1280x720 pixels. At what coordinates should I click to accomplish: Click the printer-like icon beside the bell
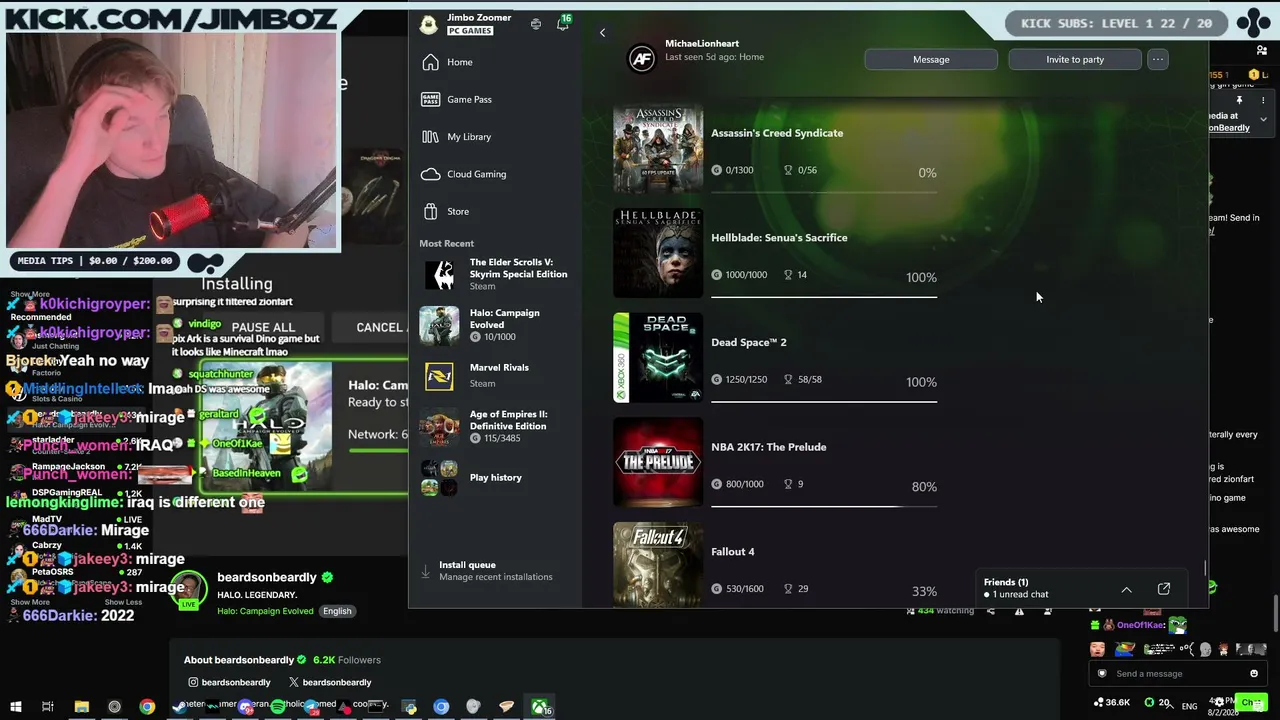tap(536, 23)
